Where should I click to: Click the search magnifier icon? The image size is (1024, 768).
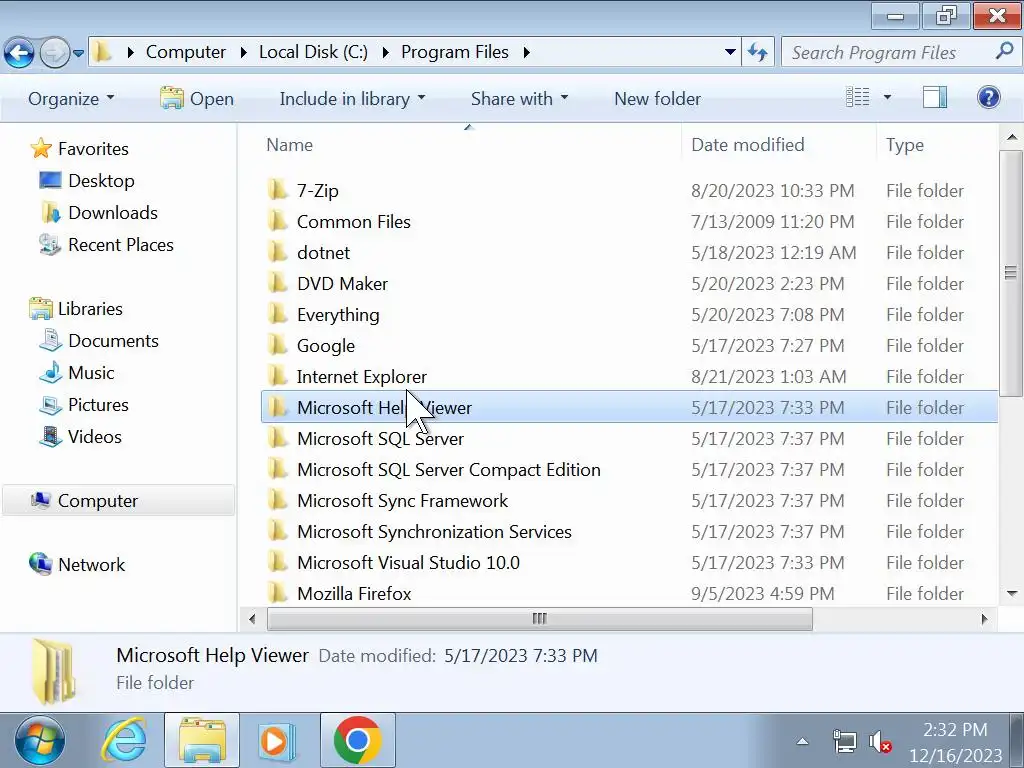(x=1004, y=51)
